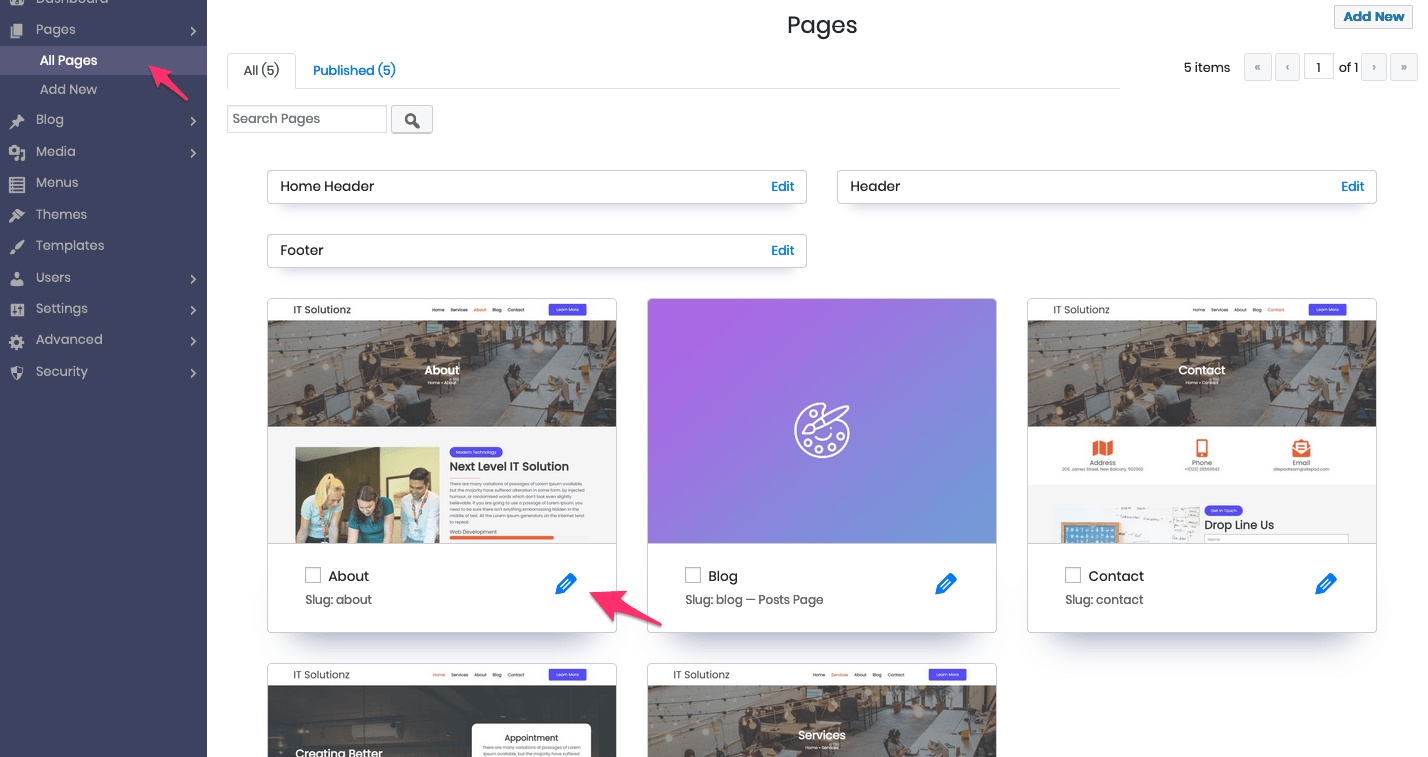The width and height of the screenshot is (1428, 757).
Task: Click the Add New button
Action: pyautogui.click(x=1372, y=16)
